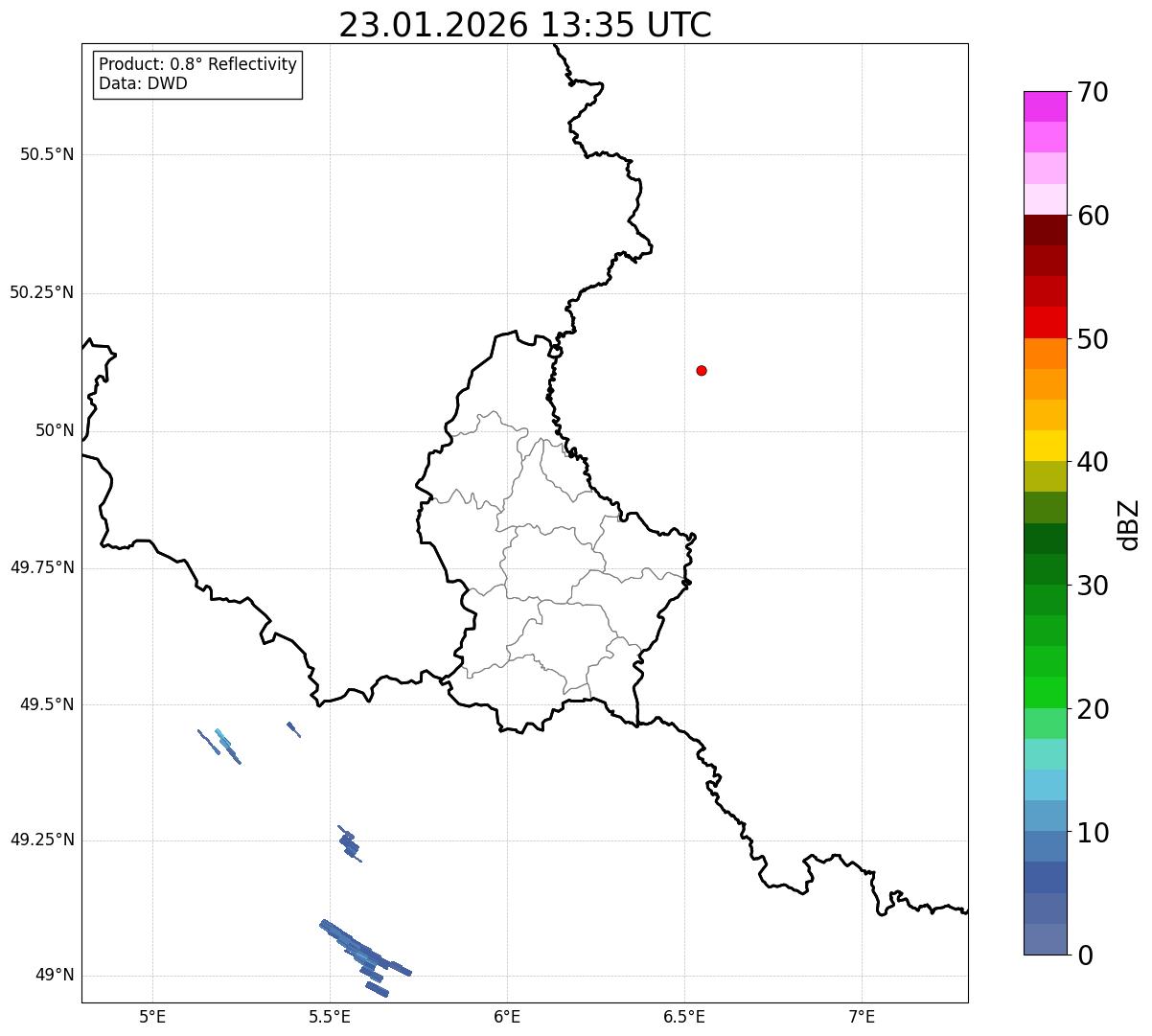Click the 50°N latitude label
Viewport: 1152px width, 1036px height.
55,430
